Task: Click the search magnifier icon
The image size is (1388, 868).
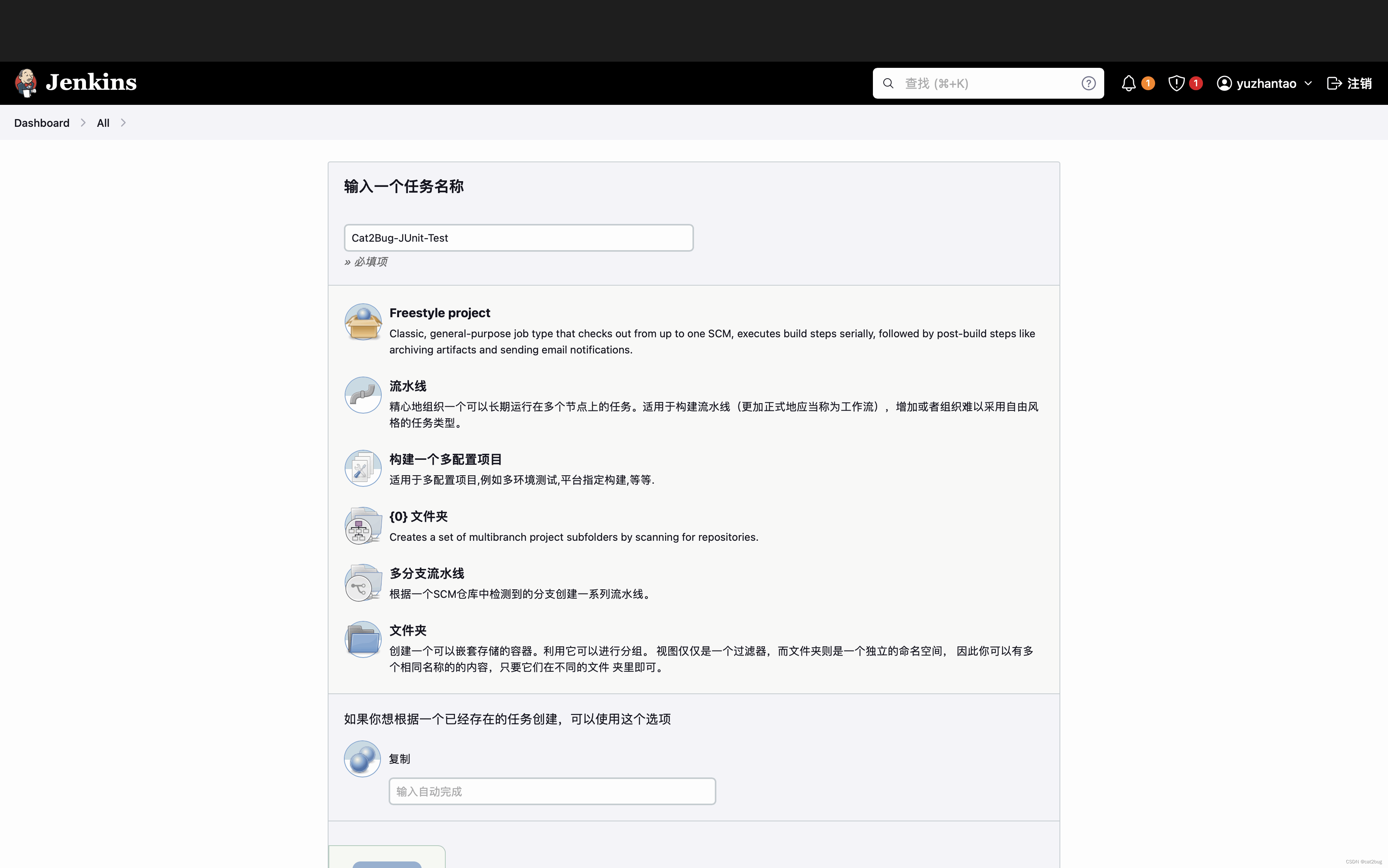Action: coord(888,83)
